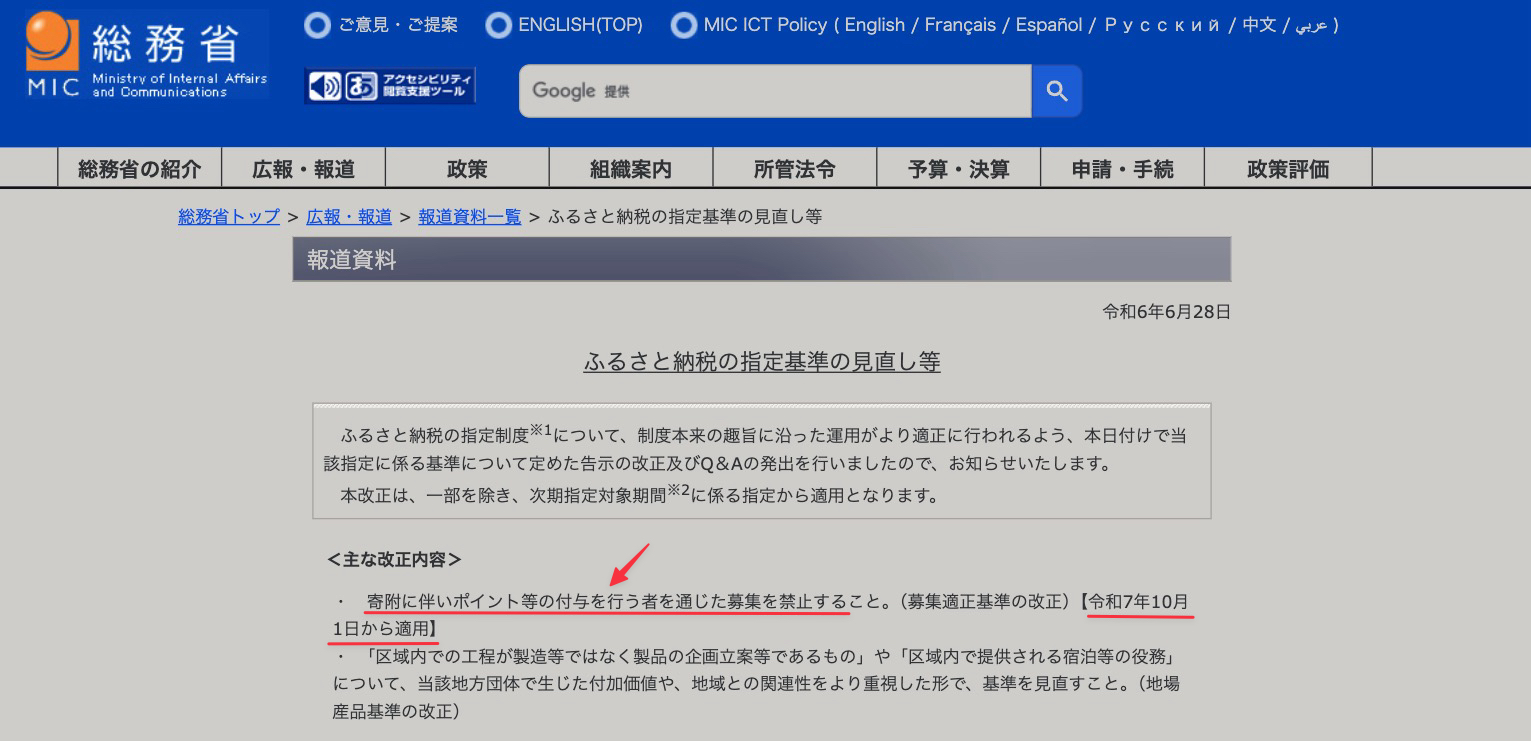Open the 総務省の紹介 navigation menu
Screen dimensions: 1531x741
[x=140, y=169]
